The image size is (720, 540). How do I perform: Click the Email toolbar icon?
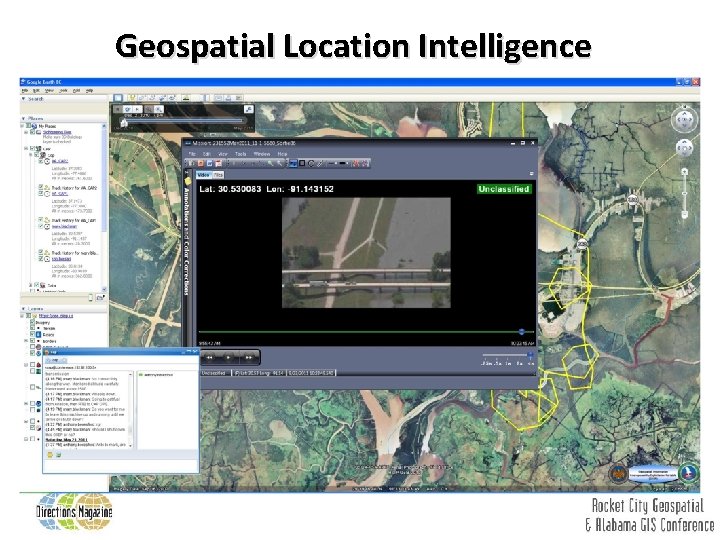219,98
